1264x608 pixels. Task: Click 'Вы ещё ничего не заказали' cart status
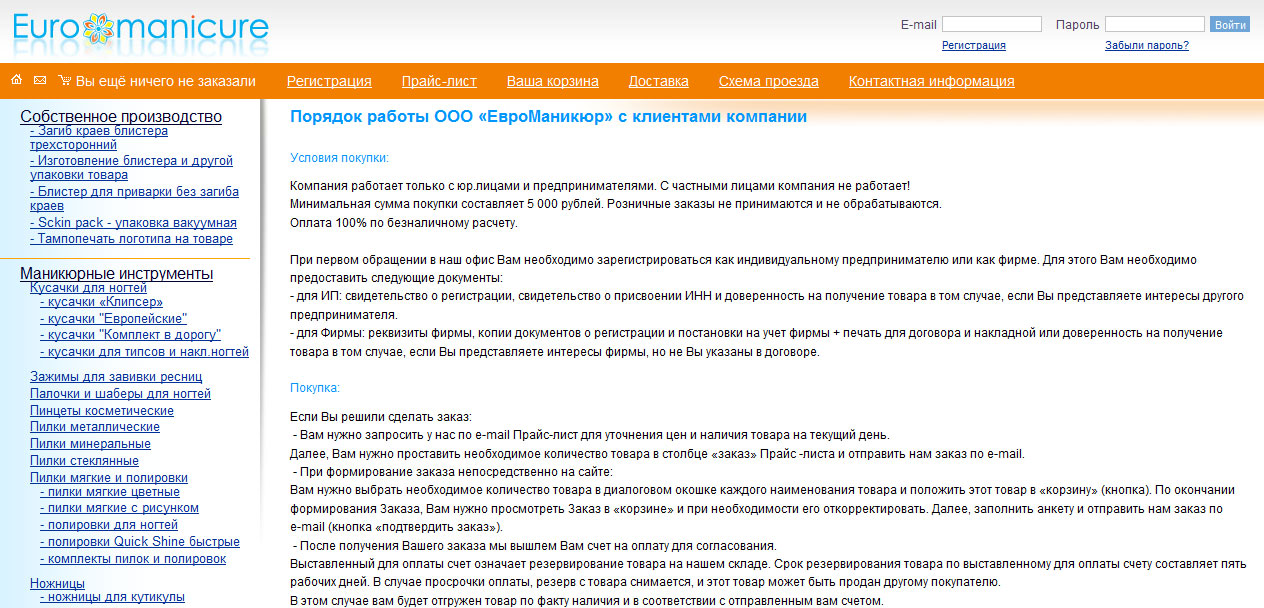166,81
